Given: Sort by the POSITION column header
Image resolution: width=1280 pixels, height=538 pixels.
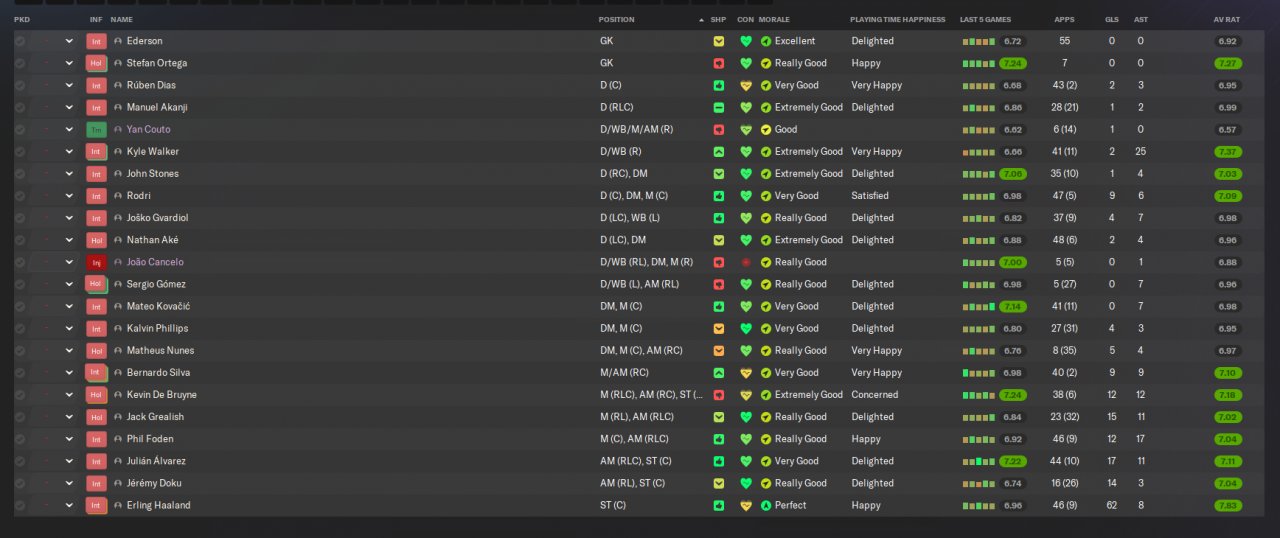Looking at the screenshot, I should pyautogui.click(x=616, y=20).
